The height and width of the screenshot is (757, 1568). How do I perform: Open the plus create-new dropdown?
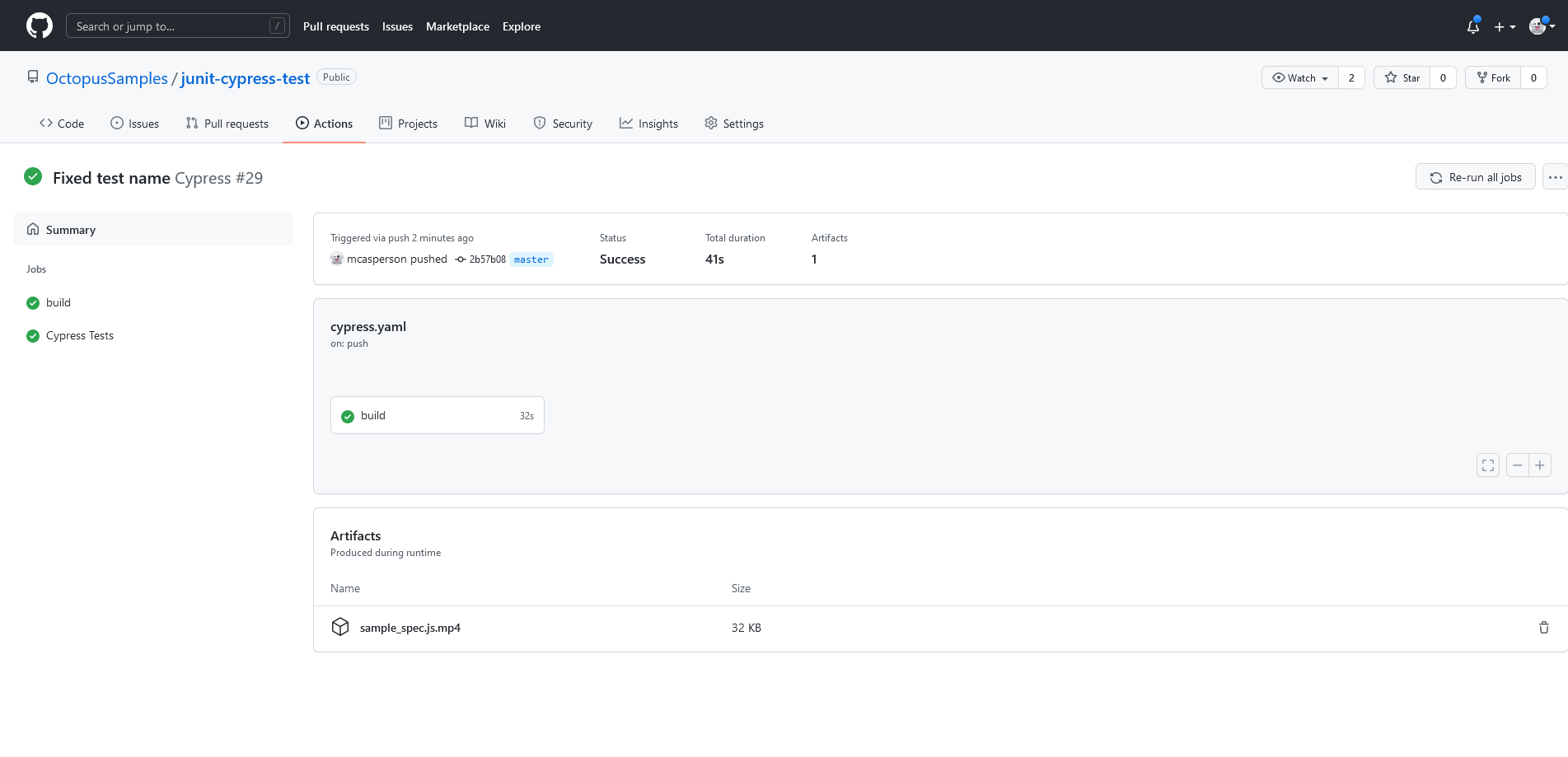point(1505,26)
